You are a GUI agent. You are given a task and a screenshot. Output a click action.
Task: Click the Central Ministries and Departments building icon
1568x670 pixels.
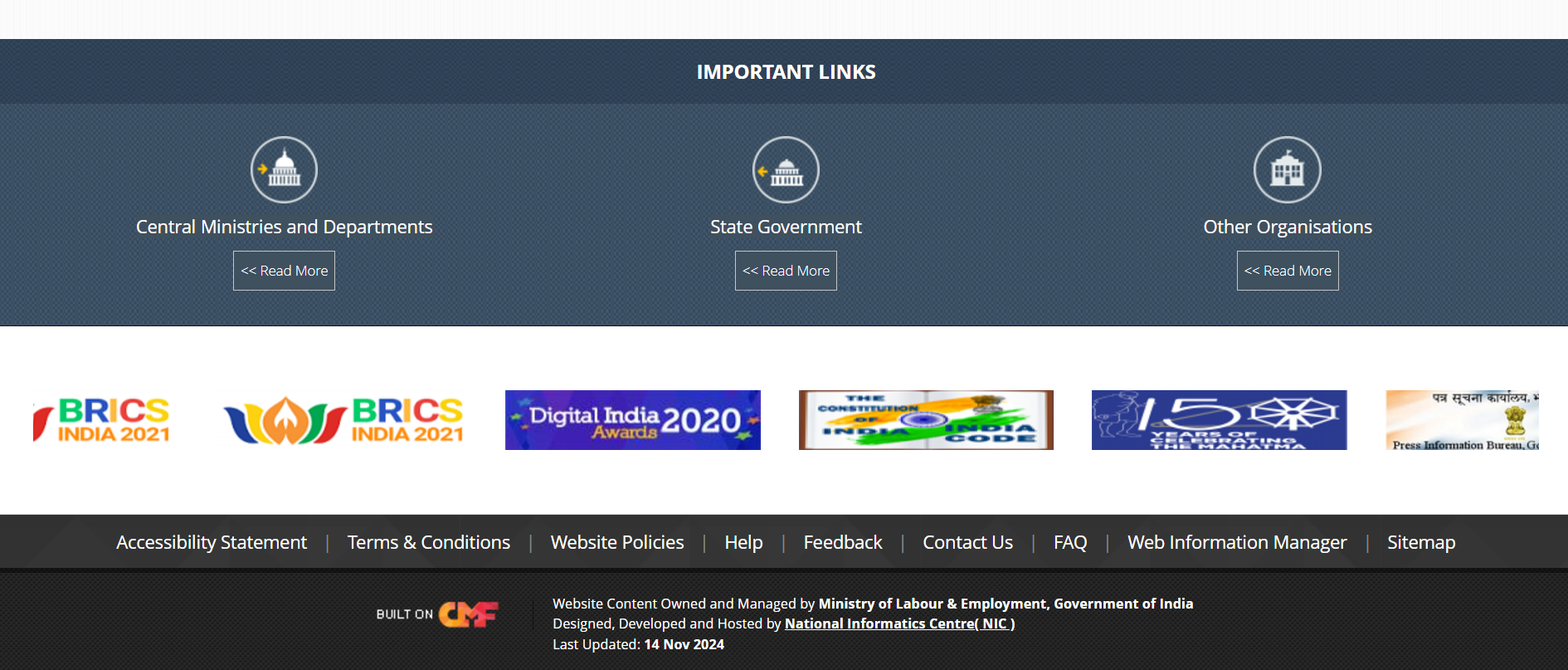tap(284, 170)
